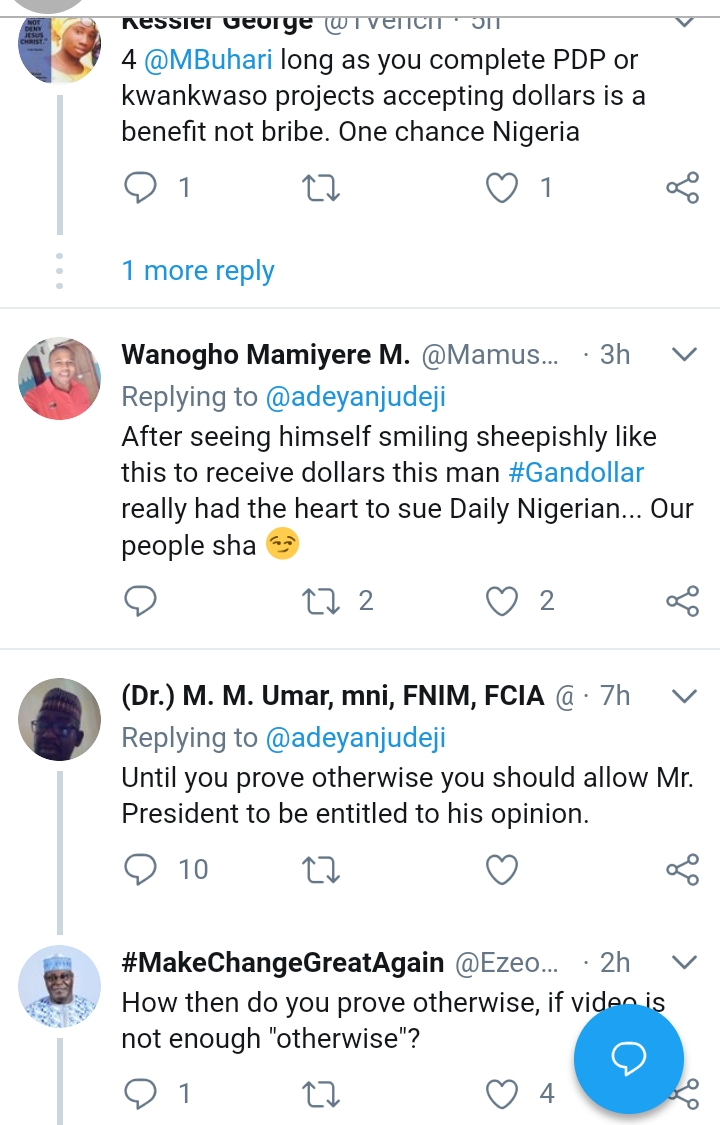Retweet Wanogho Mamiyere's #Gandollar tweet
Screen dimensions: 720x1125
(321, 600)
